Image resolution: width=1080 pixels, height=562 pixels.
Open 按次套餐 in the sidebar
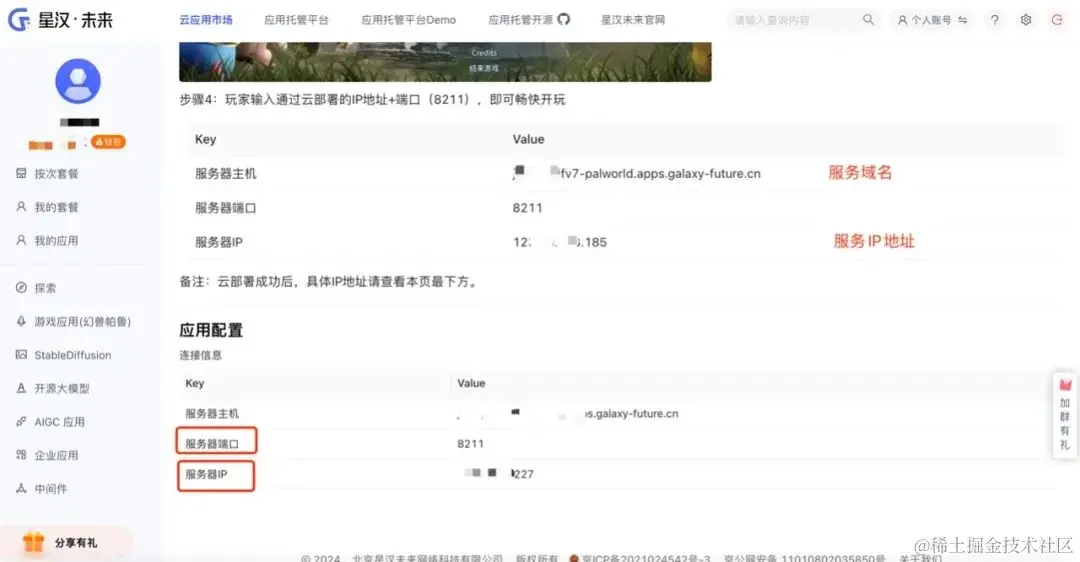coord(56,174)
